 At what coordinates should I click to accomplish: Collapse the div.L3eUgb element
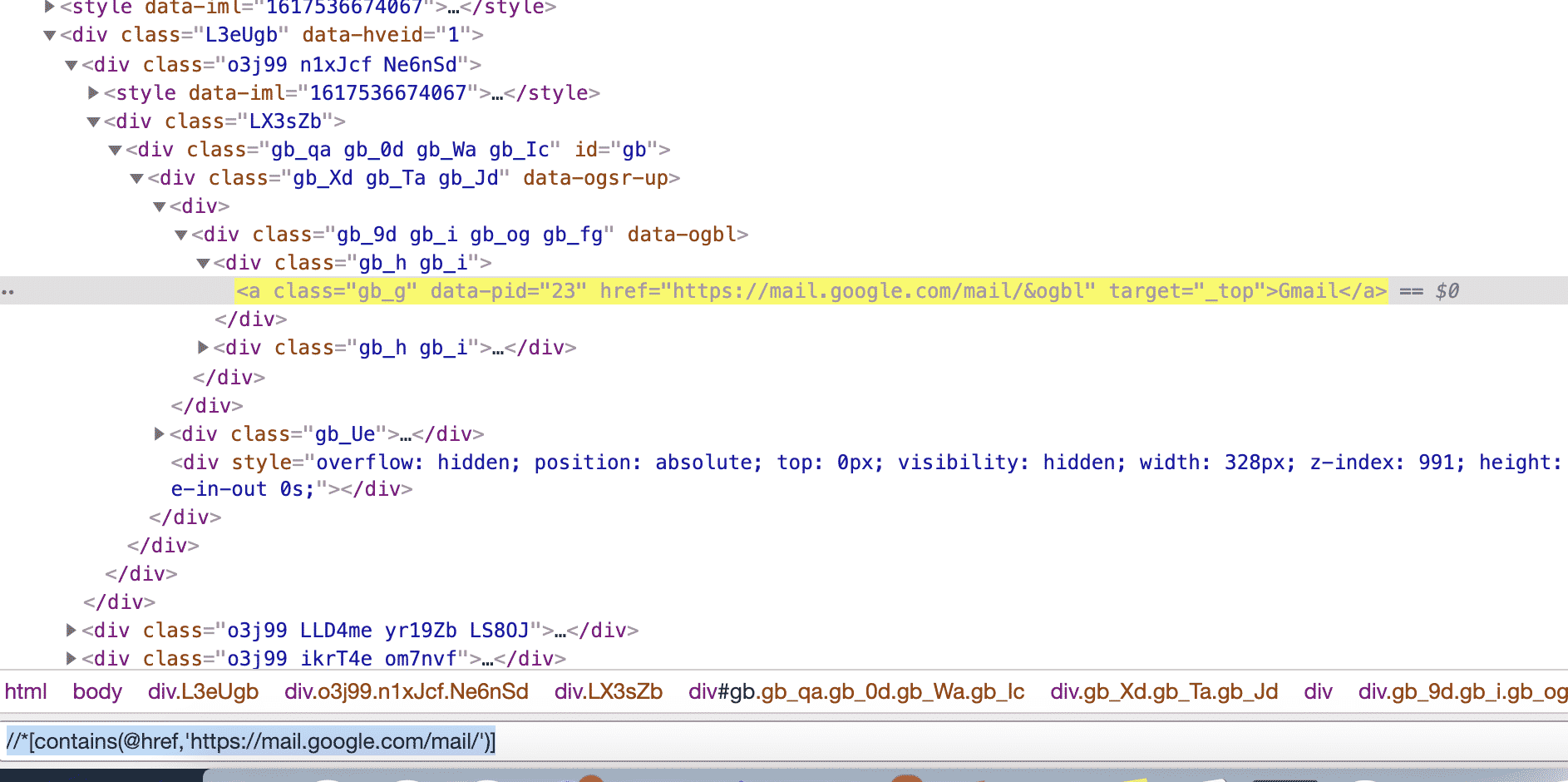coord(48,35)
